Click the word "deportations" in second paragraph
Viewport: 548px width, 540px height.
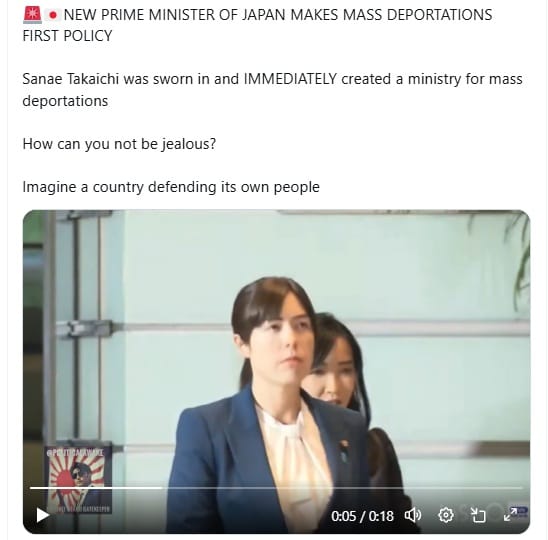click(65, 101)
